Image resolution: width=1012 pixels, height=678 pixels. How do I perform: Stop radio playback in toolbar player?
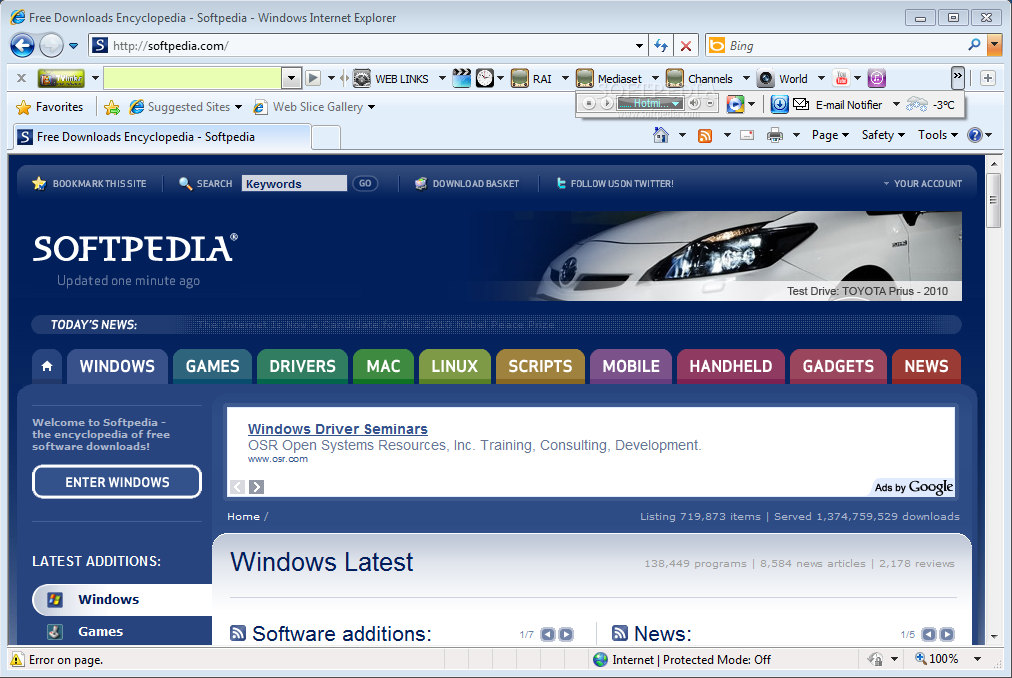[x=589, y=103]
